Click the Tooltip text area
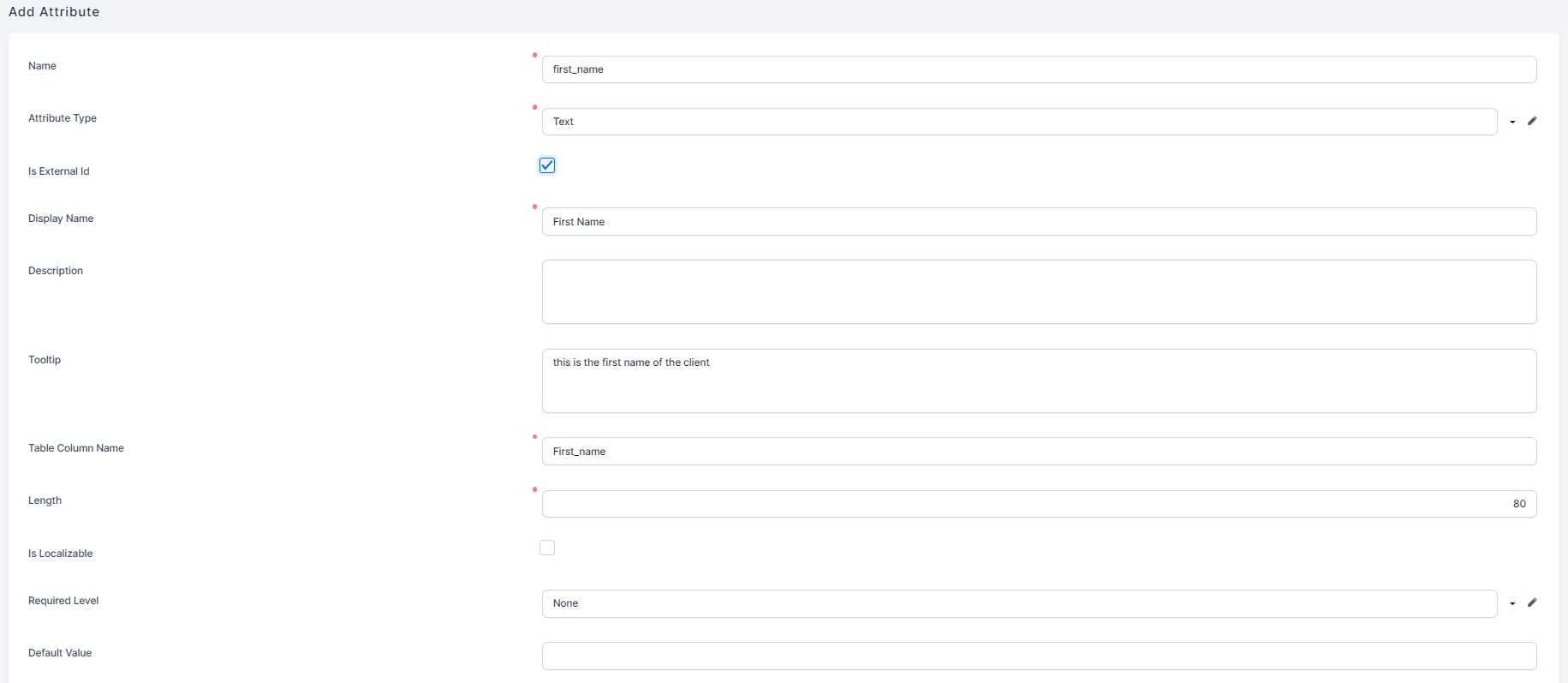This screenshot has width=1568, height=683. click(1039, 380)
